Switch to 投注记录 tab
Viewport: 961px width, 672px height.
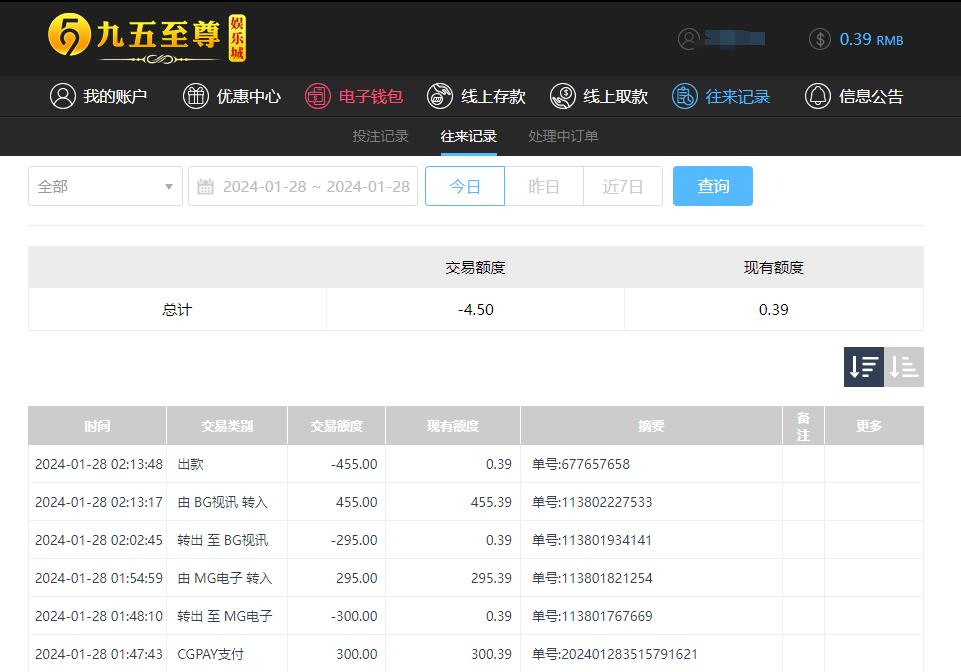[x=380, y=136]
